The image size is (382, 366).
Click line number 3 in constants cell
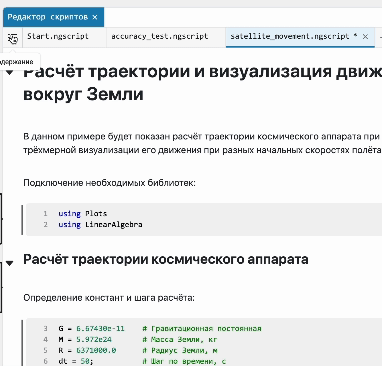[x=45, y=329]
